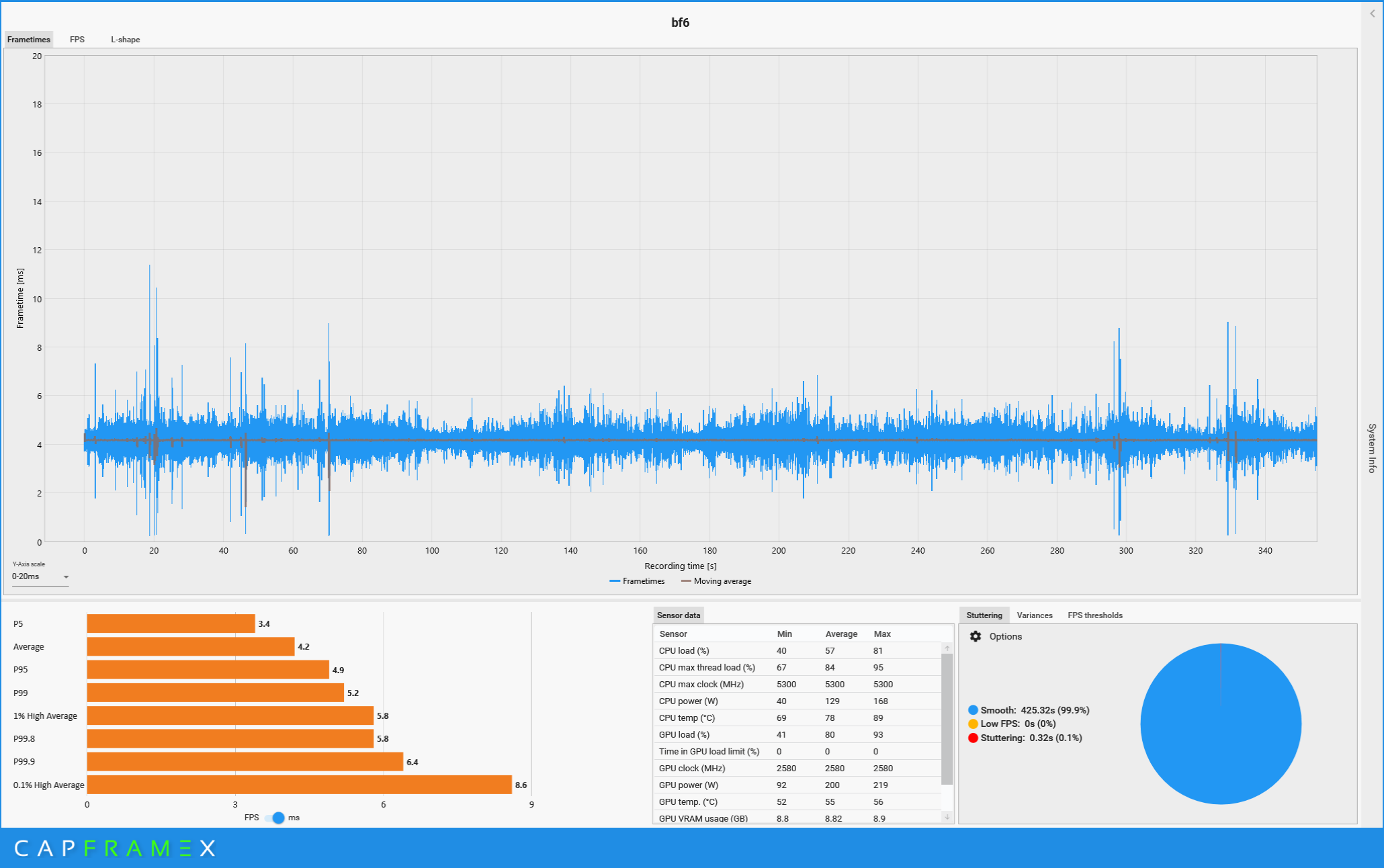Click the collapse chevron at top right
Viewport: 1384px width, 868px height.
coord(1373,13)
